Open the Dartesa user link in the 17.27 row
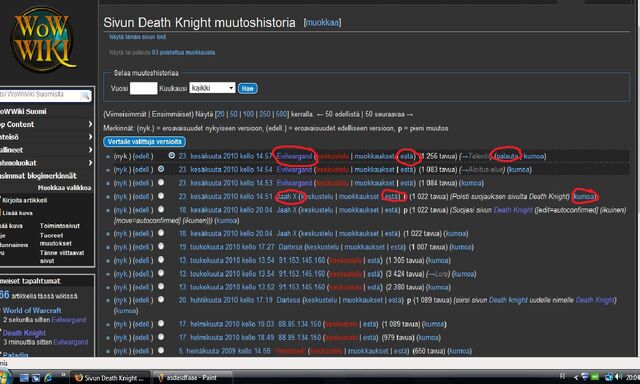640x384 pixels. (290, 247)
